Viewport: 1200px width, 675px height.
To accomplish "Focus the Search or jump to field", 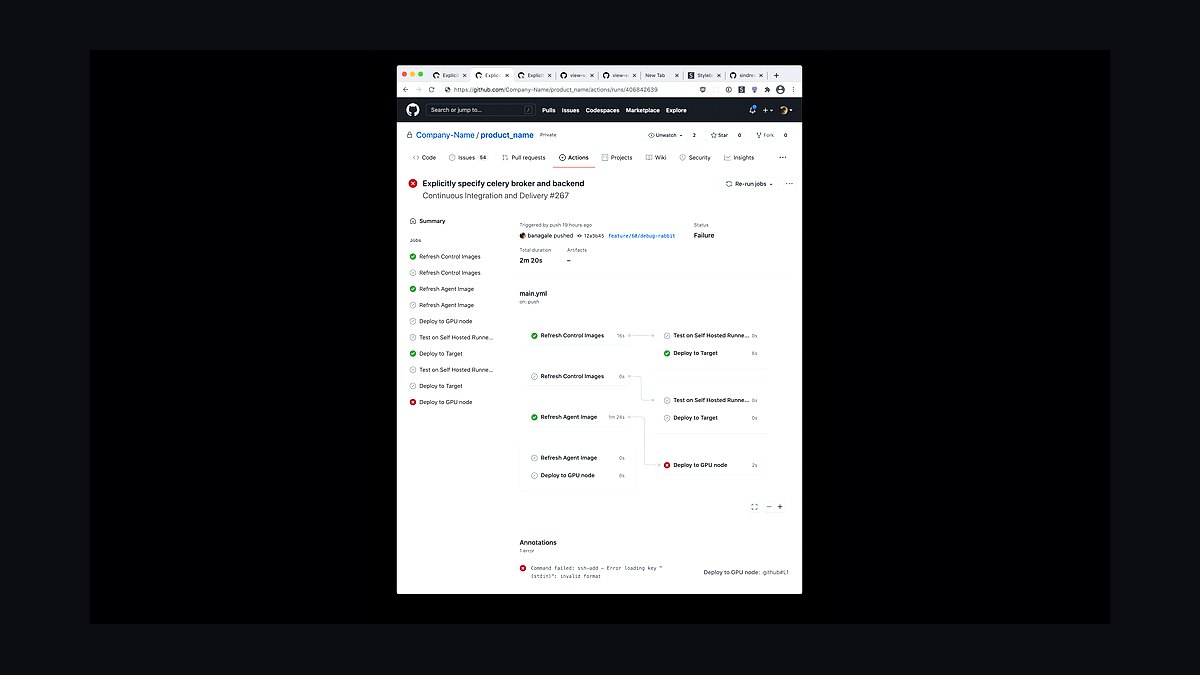I will point(480,110).
